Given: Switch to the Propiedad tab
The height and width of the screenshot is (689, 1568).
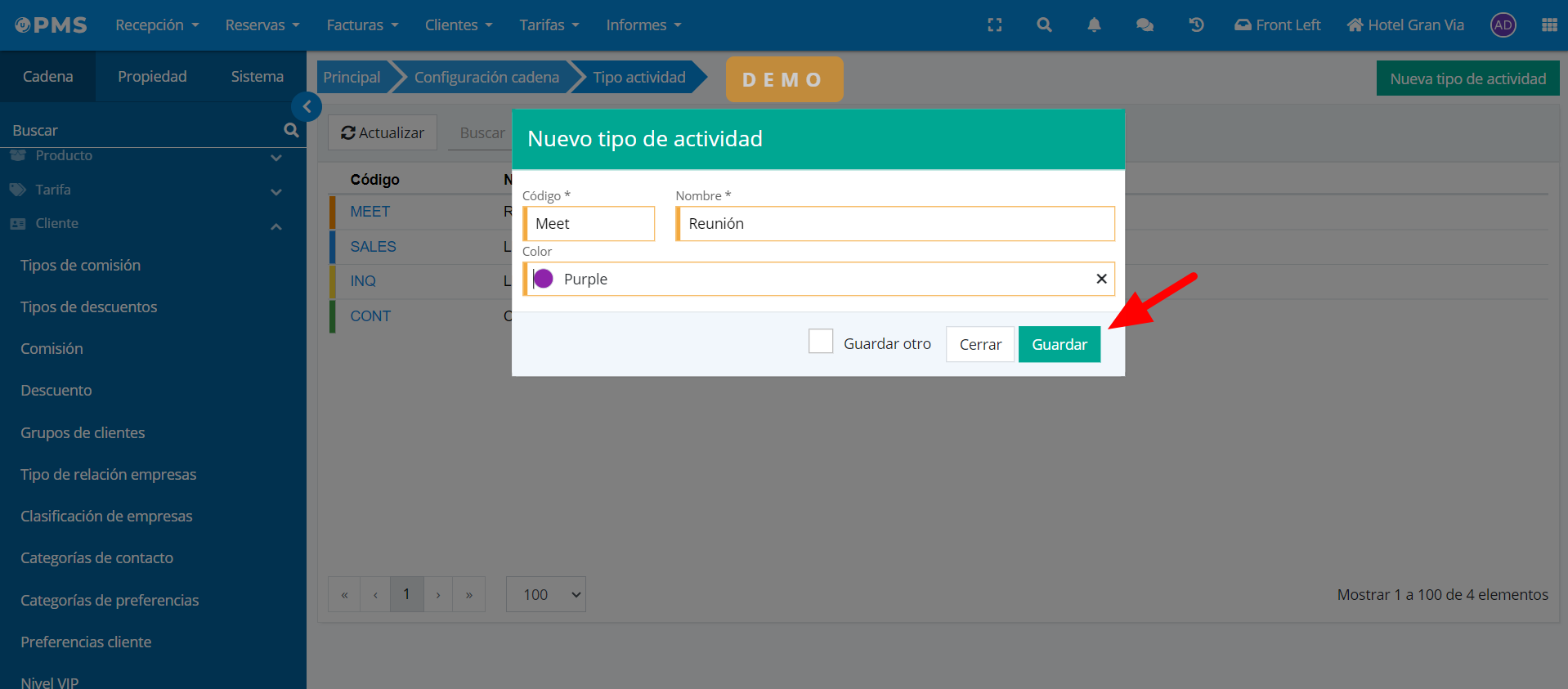Looking at the screenshot, I should (x=152, y=76).
